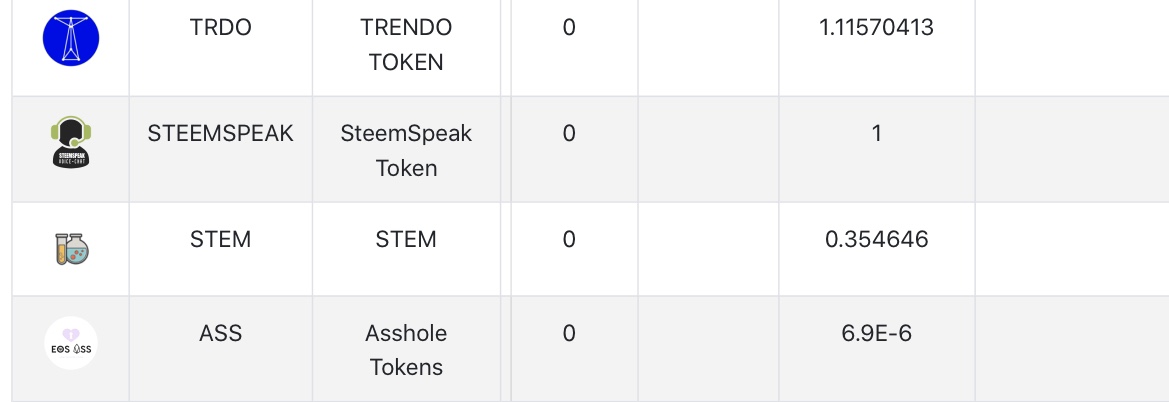The width and height of the screenshot is (1169, 402).
Task: Click the EOS ASS token logo
Action: (71, 343)
